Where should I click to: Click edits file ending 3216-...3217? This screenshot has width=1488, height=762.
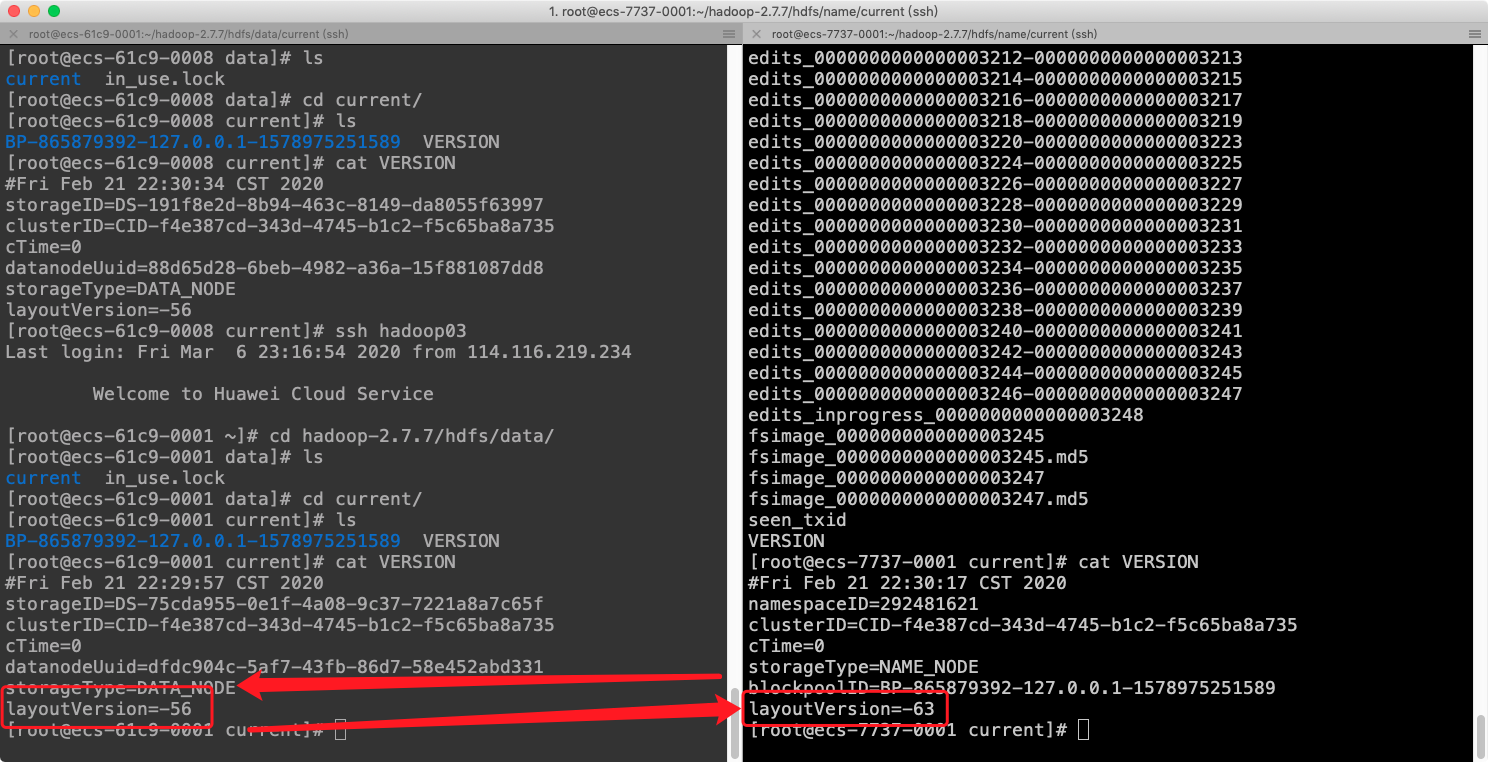pyautogui.click(x=995, y=100)
